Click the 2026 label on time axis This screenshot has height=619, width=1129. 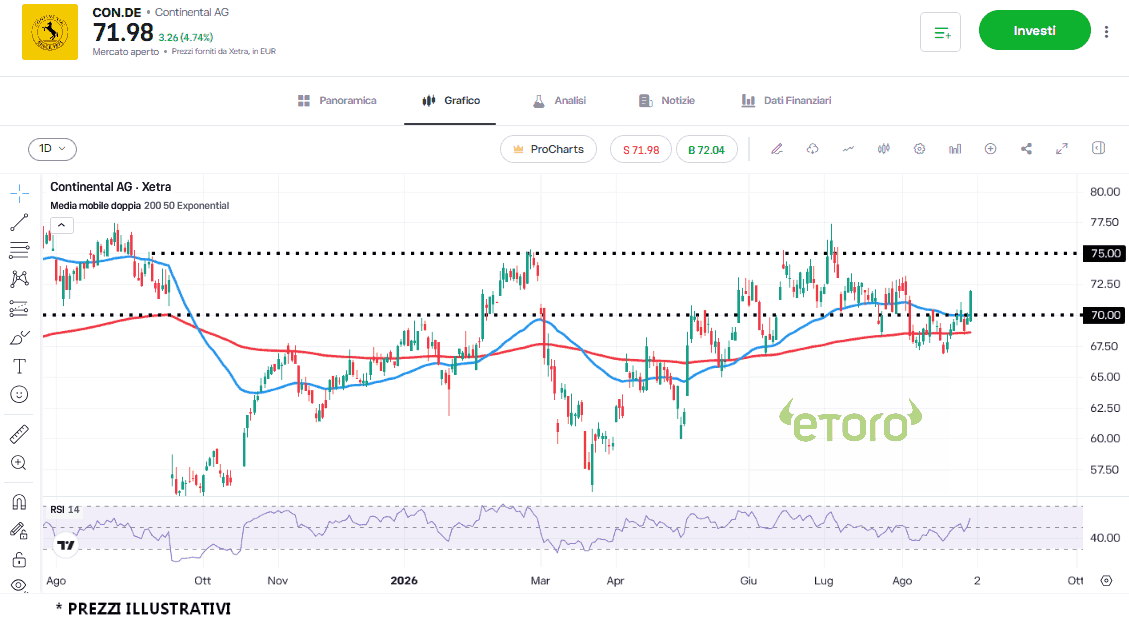point(404,581)
